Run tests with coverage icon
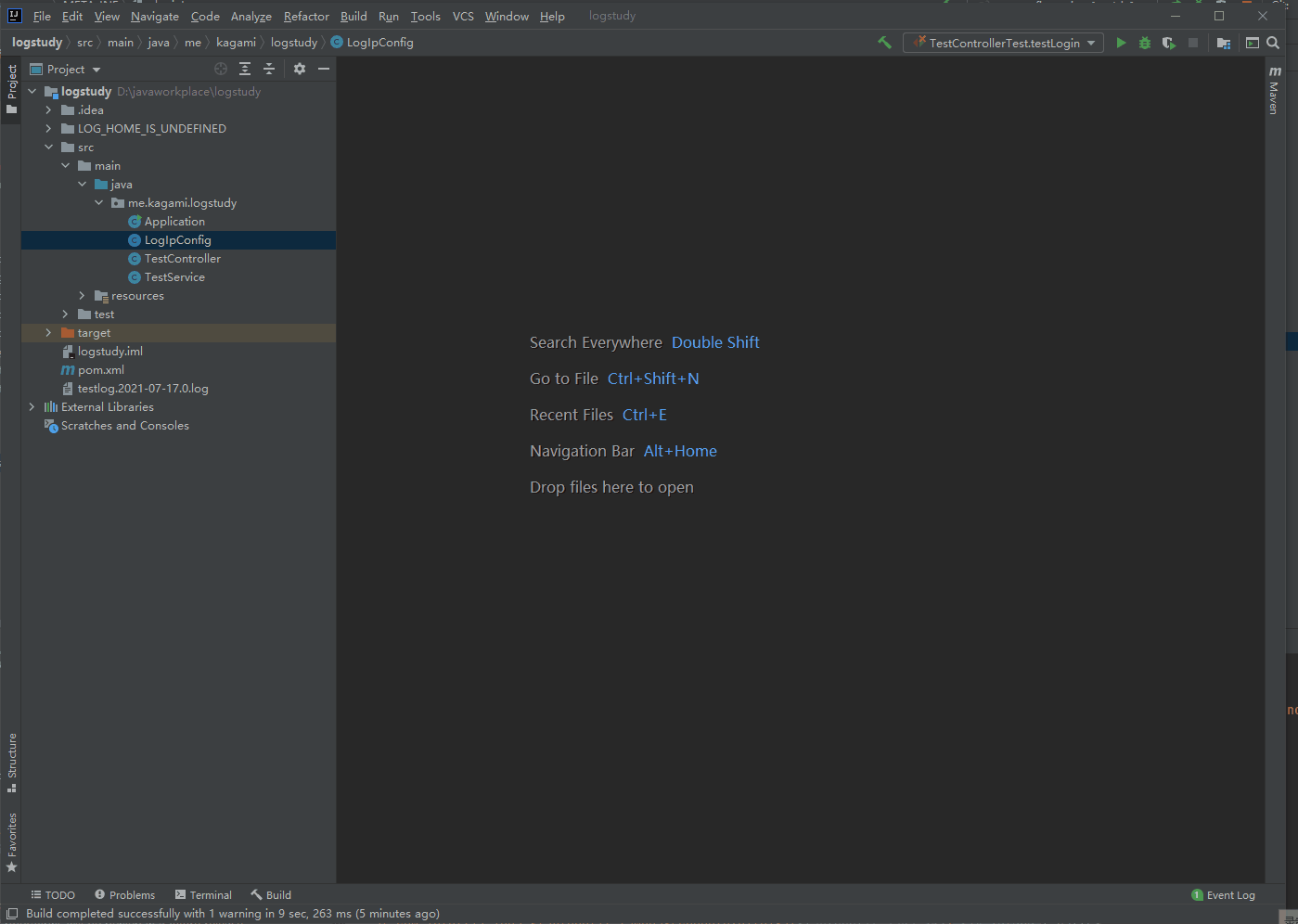This screenshot has width=1298, height=924. [x=1168, y=43]
